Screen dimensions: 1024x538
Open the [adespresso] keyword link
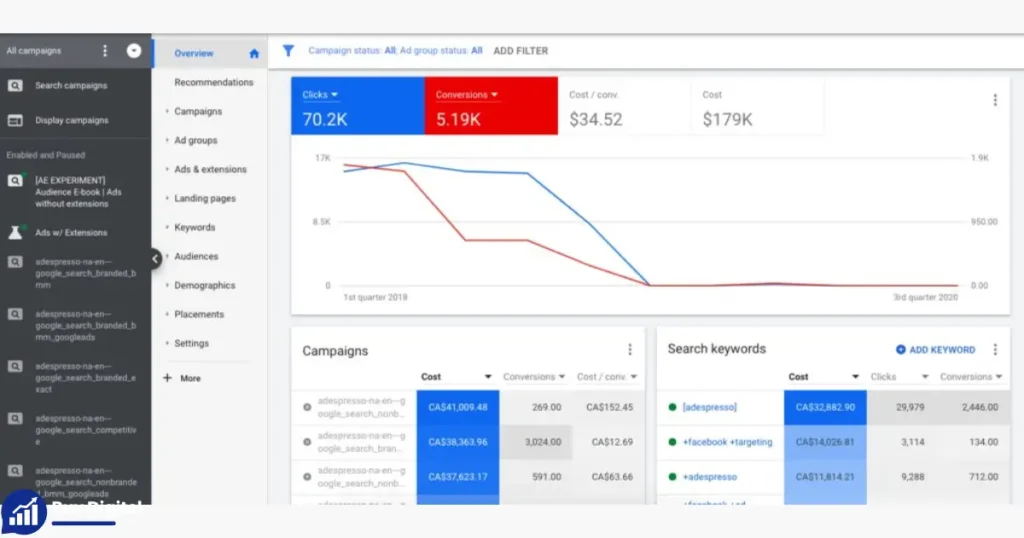click(x=709, y=407)
